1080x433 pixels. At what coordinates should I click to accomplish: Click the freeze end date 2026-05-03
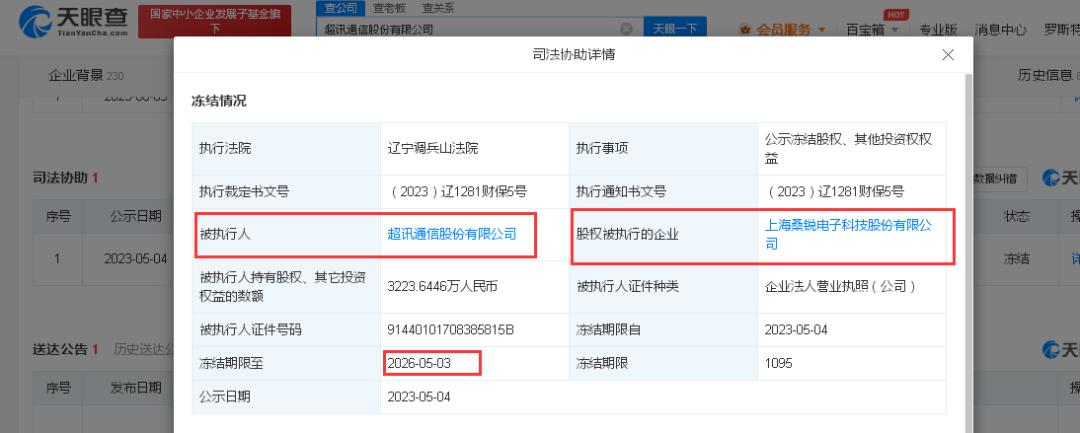click(x=419, y=363)
